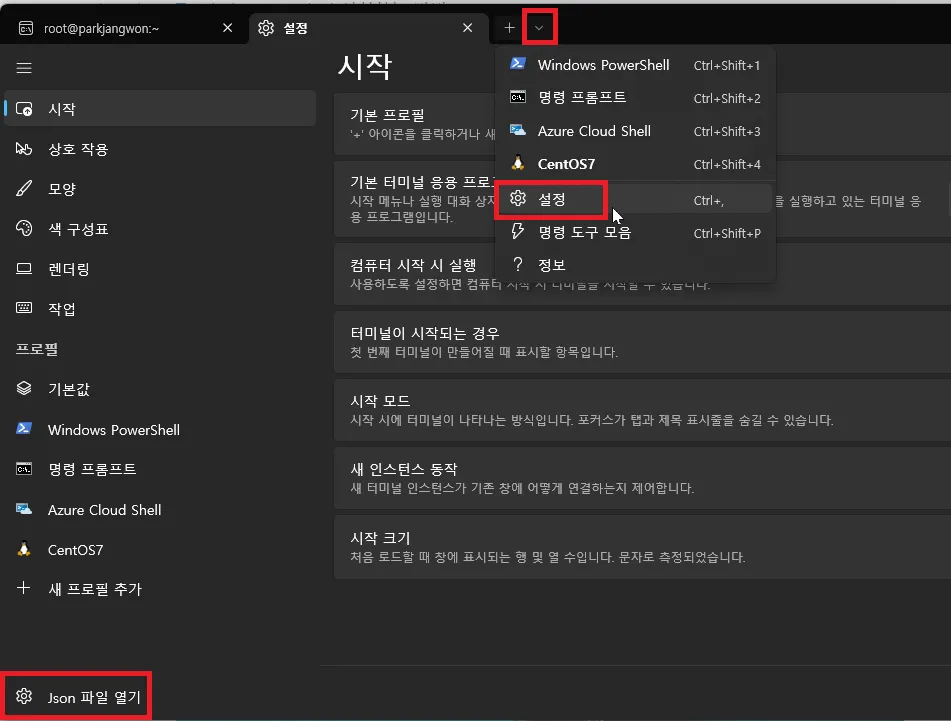951x721 pixels.
Task: Open 상호 작용 settings page
Action: 160,149
